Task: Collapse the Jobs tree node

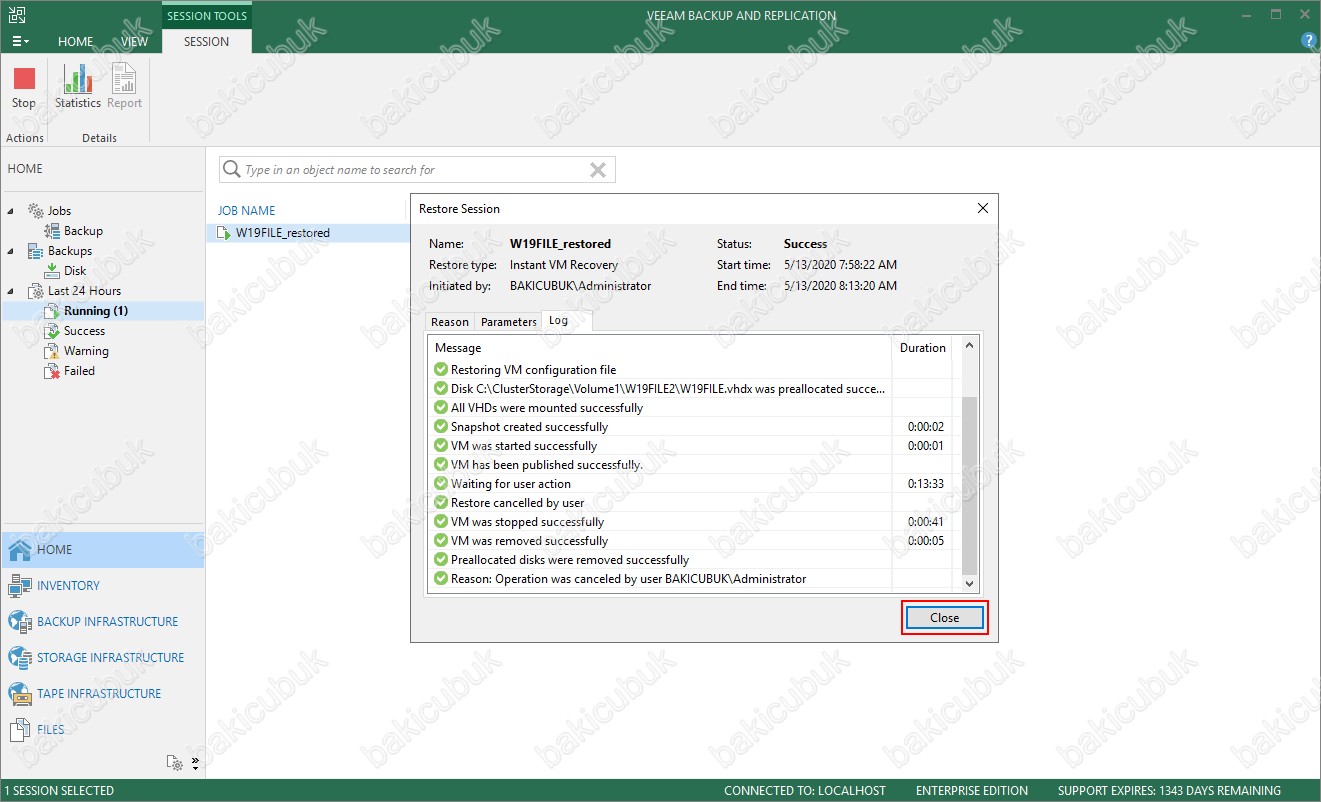Action: 12,211
